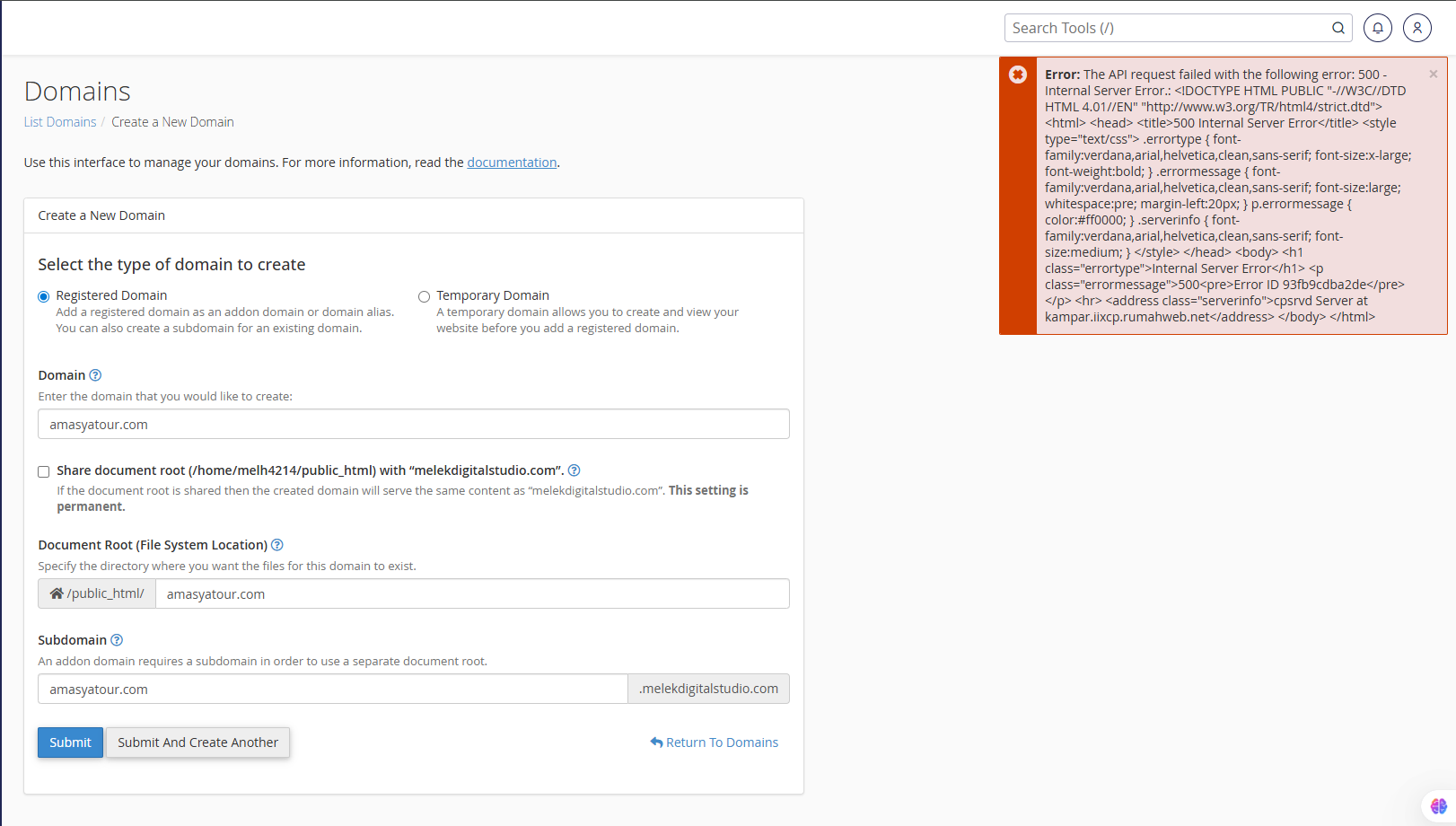Screen dimensions: 1456x826
Task: Click Submit And Create Another button
Action: (x=197, y=743)
